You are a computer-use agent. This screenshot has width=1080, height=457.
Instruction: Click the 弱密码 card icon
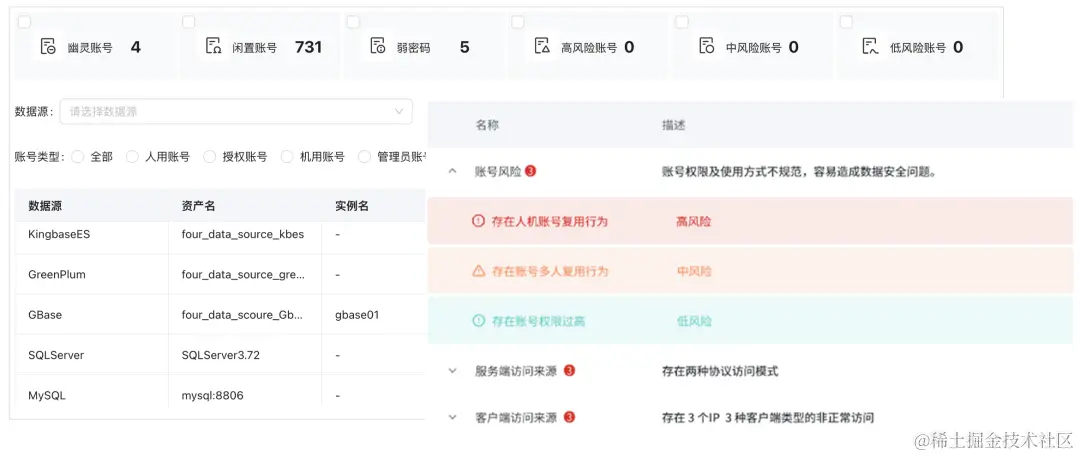(377, 47)
